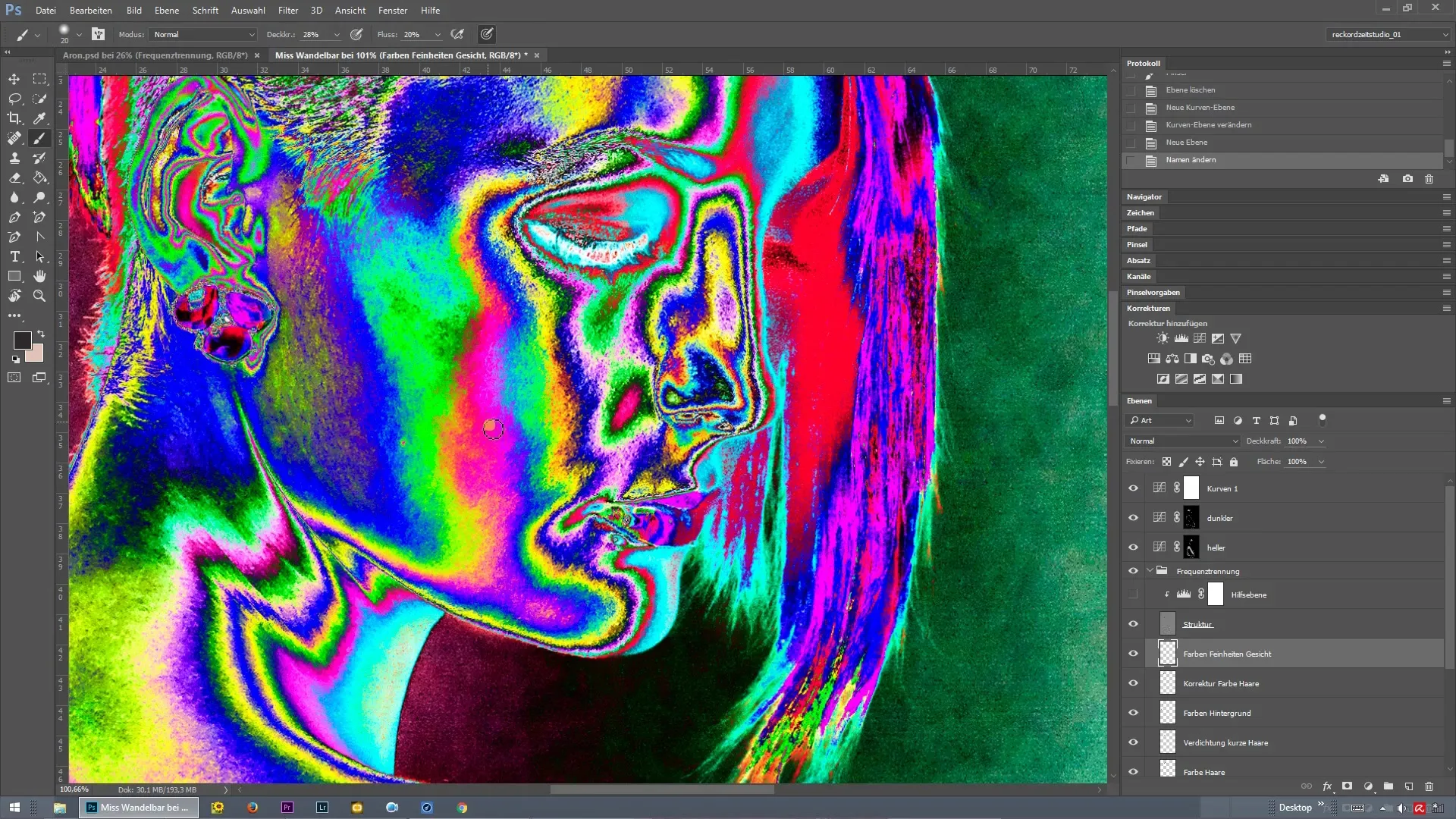Expand the Navigator panel
Viewport: 1456px width, 819px height.
click(x=1144, y=197)
